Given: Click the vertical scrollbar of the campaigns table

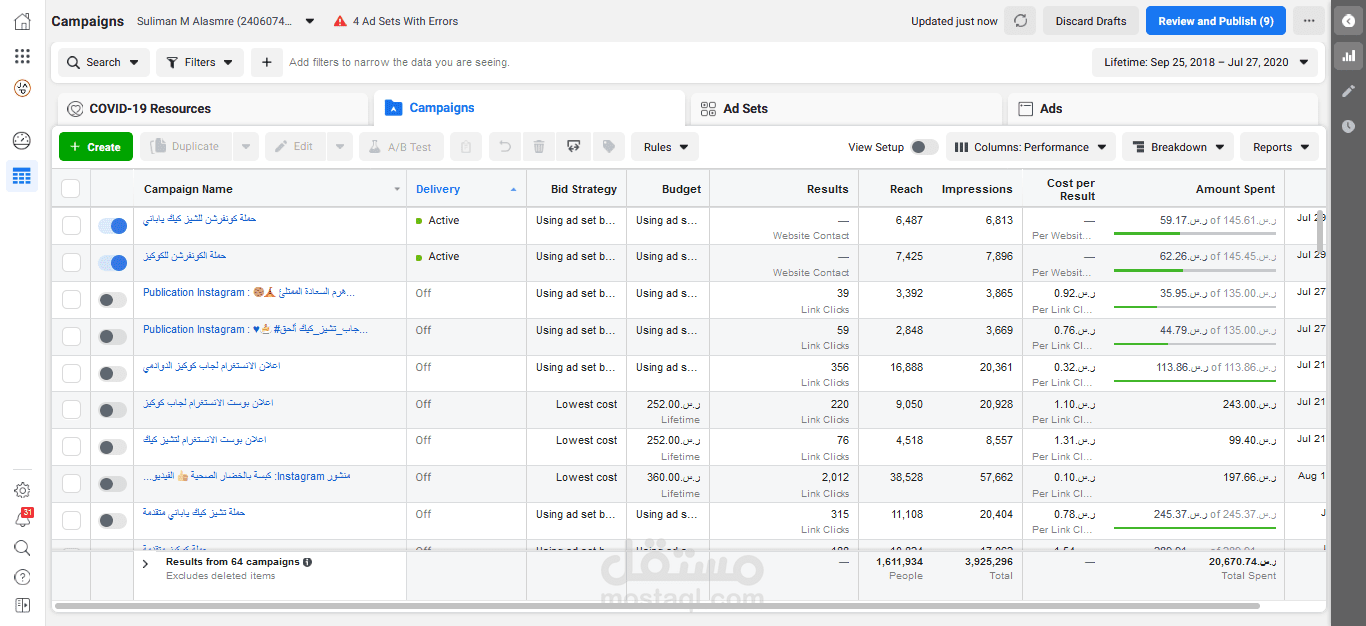Looking at the screenshot, I should pyautogui.click(x=1321, y=232).
